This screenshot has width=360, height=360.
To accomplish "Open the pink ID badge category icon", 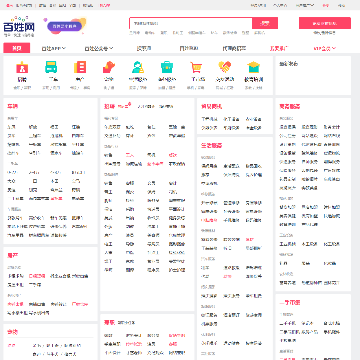I will [22, 67].
